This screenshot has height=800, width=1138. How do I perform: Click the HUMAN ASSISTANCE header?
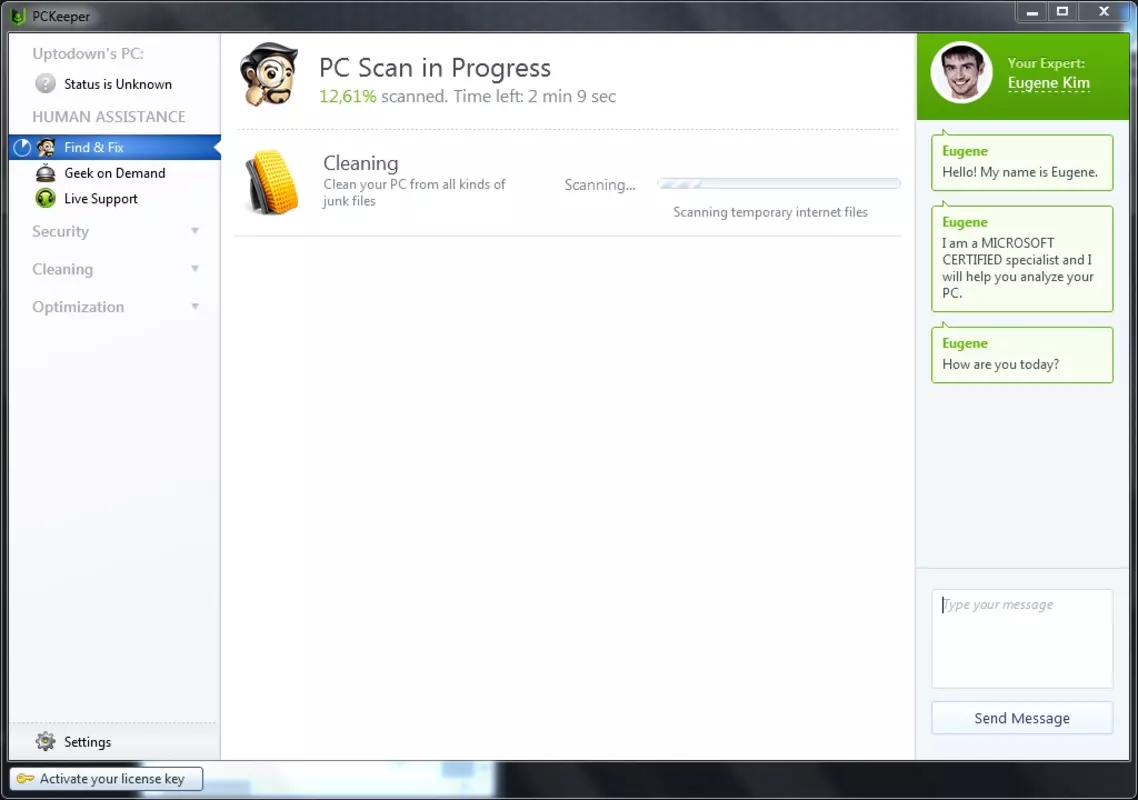coord(109,116)
